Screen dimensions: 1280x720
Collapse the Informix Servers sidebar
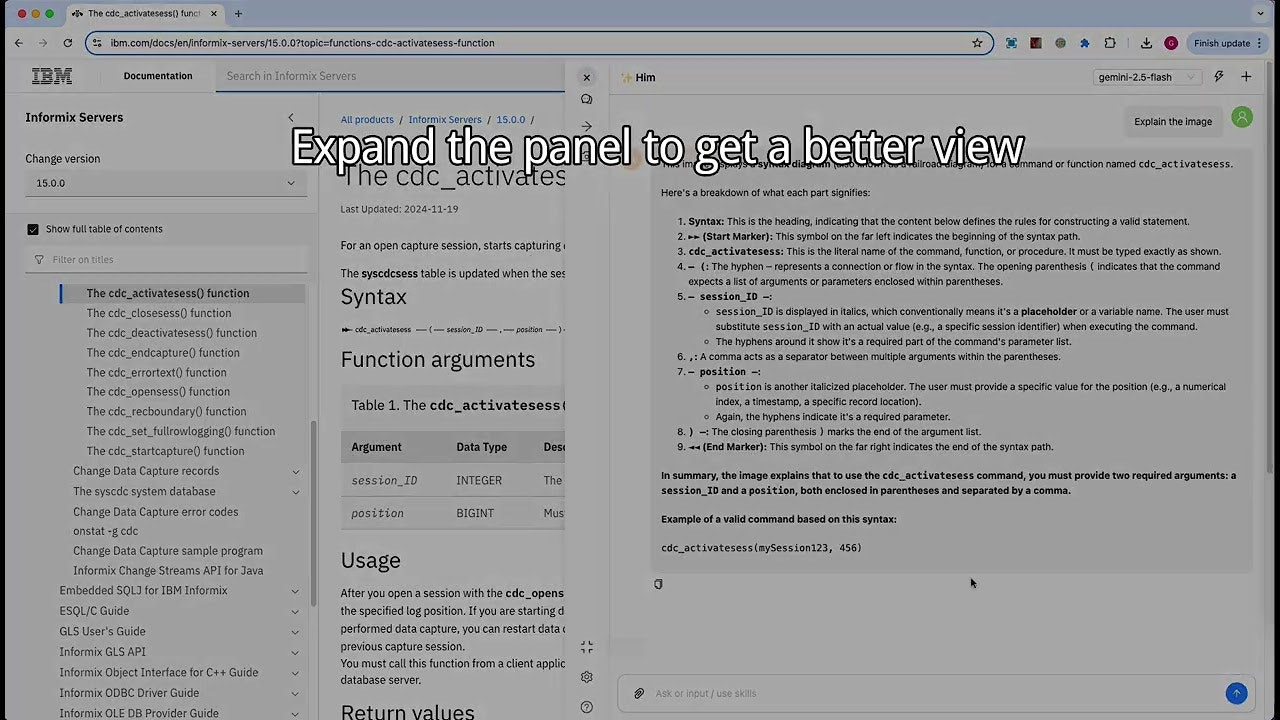point(291,117)
